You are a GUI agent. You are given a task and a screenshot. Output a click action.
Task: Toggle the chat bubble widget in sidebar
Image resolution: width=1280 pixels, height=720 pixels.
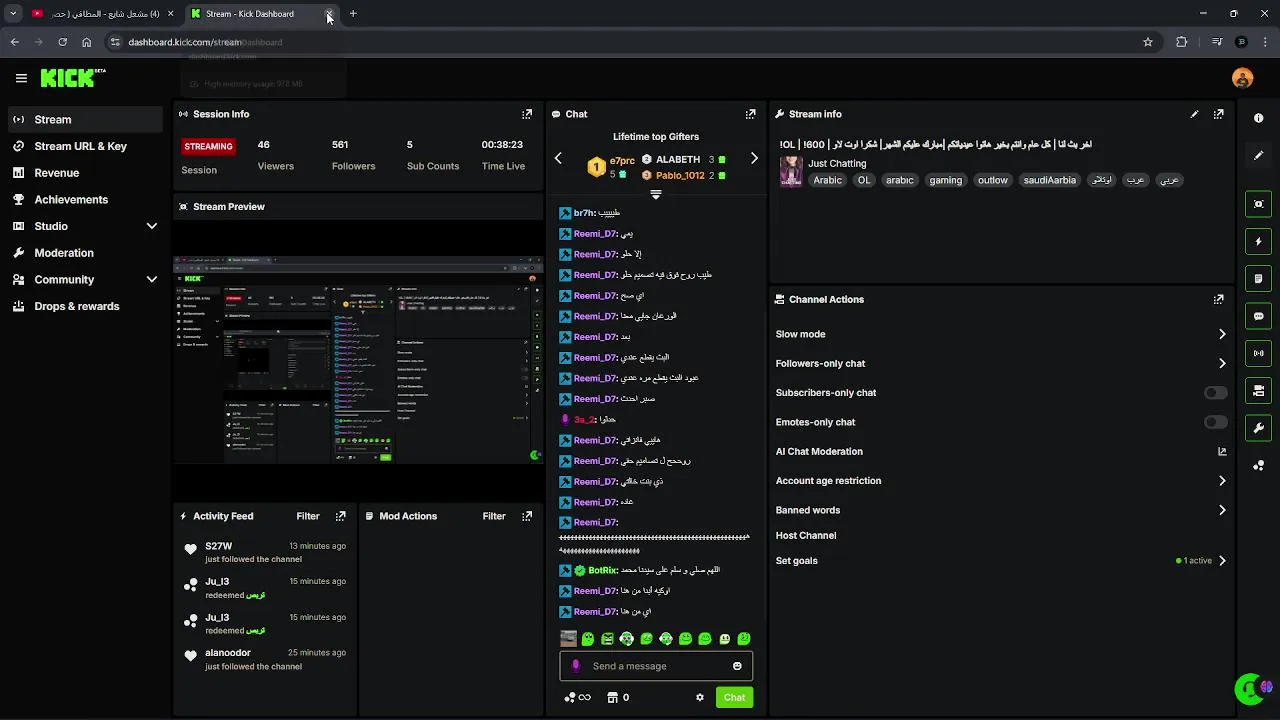coord(1258,316)
